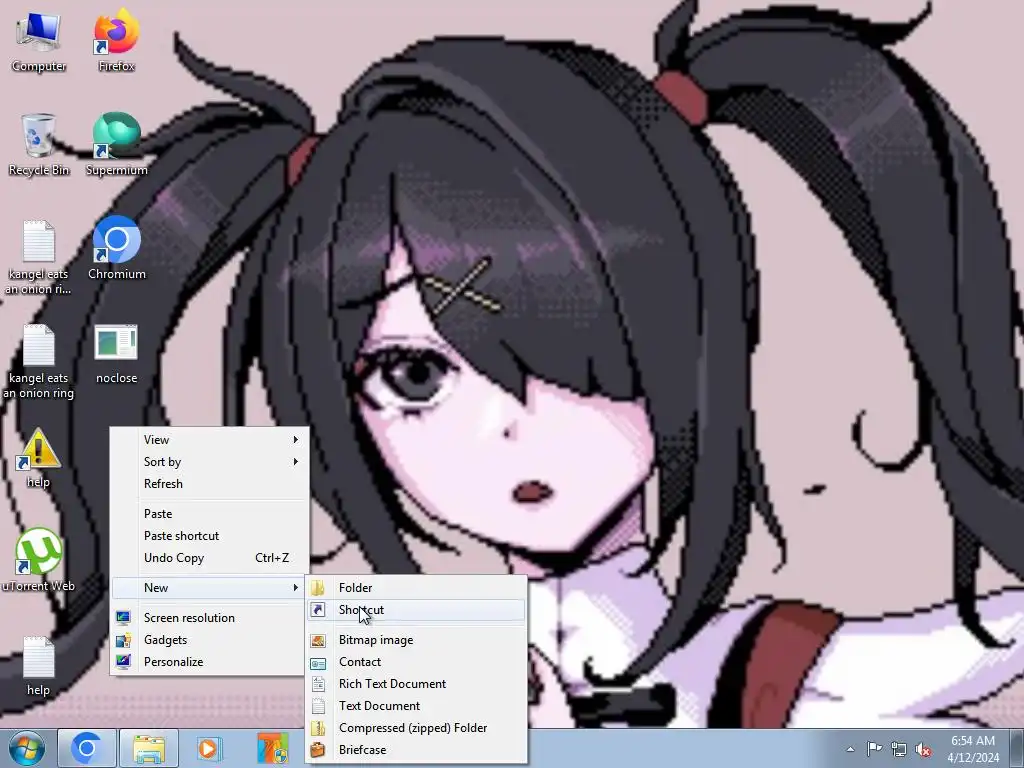The width and height of the screenshot is (1024, 768).
Task: Show hidden tray icons arrow
Action: click(x=850, y=749)
